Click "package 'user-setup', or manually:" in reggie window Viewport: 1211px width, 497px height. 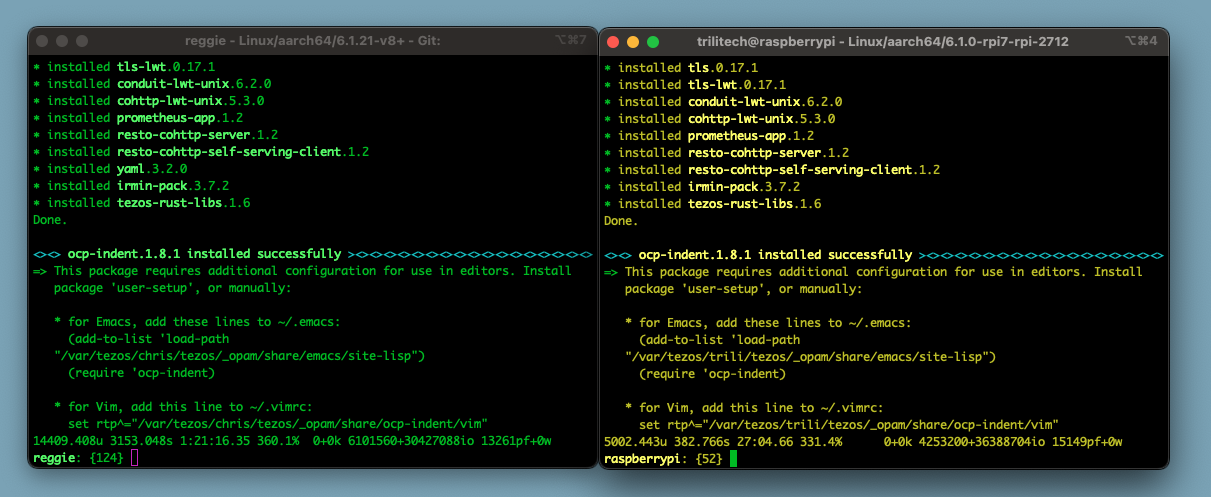pyautogui.click(x=173, y=288)
